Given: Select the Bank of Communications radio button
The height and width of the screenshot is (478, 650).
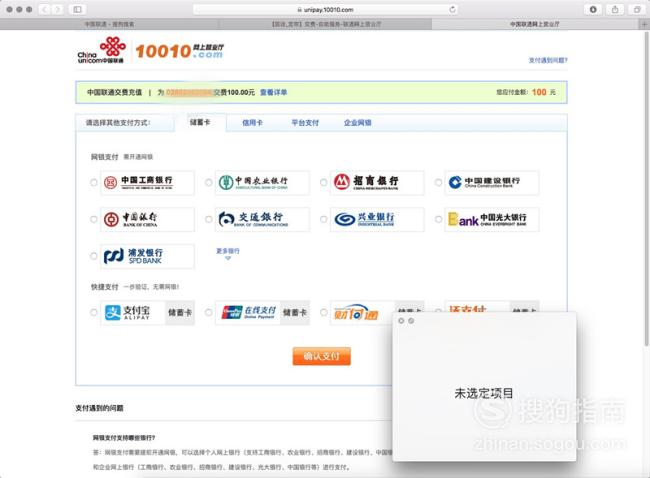Looking at the screenshot, I should [x=209, y=219].
